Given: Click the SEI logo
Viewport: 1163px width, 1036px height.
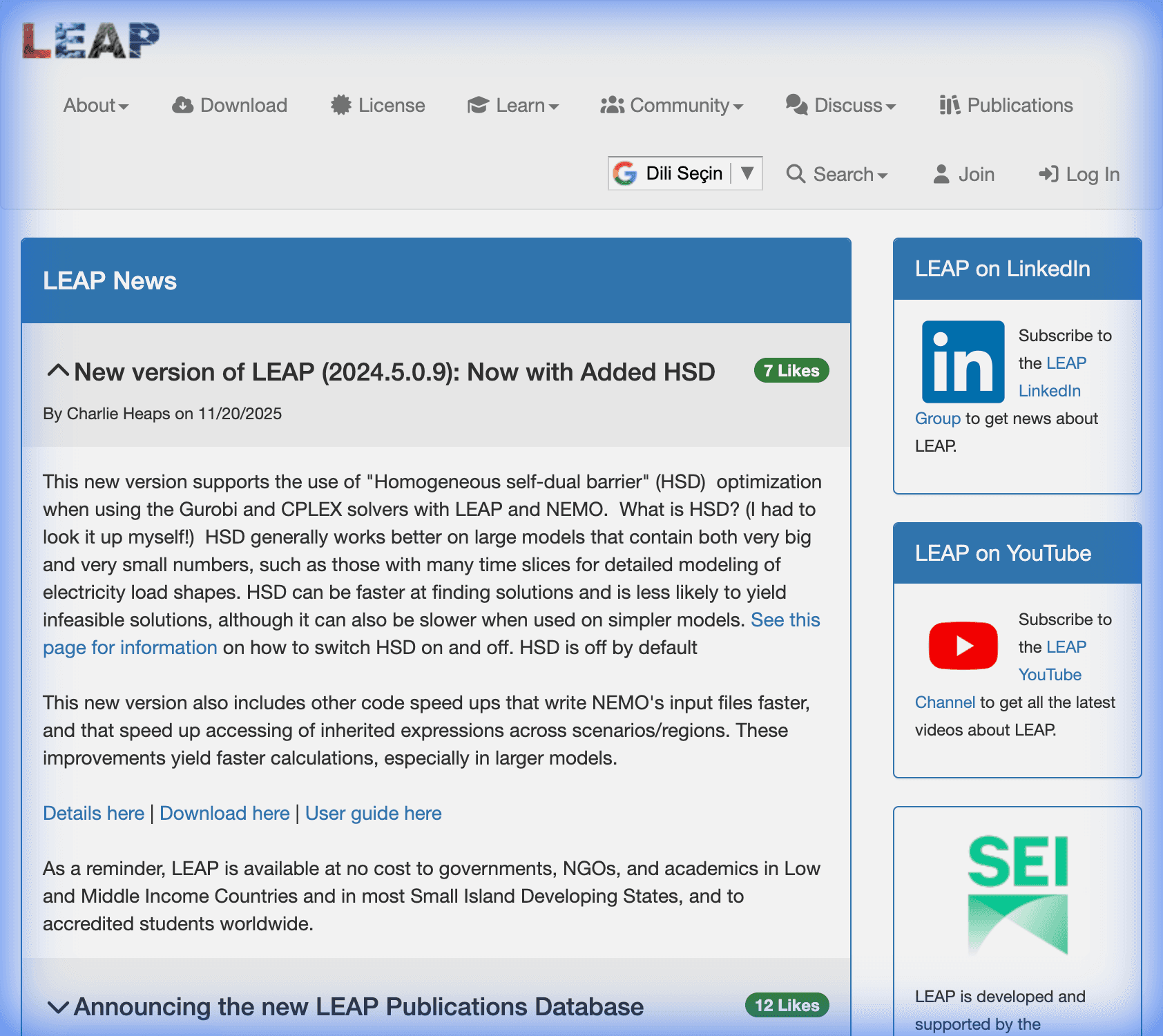Looking at the screenshot, I should pyautogui.click(x=1017, y=894).
